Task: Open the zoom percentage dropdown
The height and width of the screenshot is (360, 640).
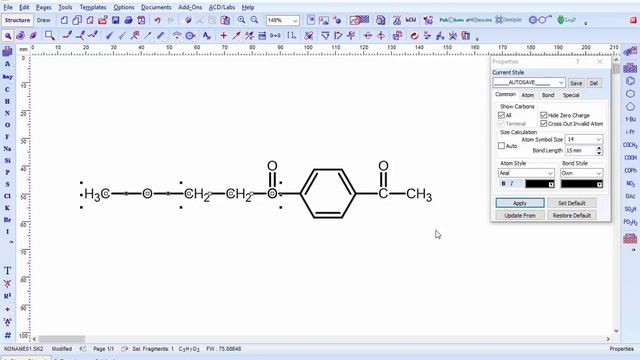Action: tap(295, 20)
